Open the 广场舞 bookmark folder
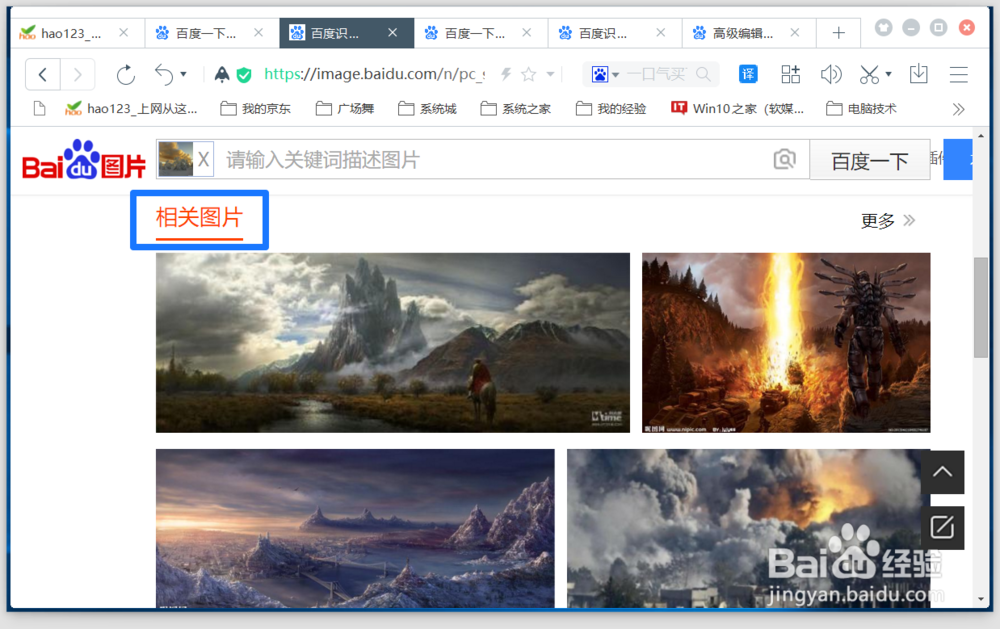This screenshot has height=629, width=1000. pos(344,109)
